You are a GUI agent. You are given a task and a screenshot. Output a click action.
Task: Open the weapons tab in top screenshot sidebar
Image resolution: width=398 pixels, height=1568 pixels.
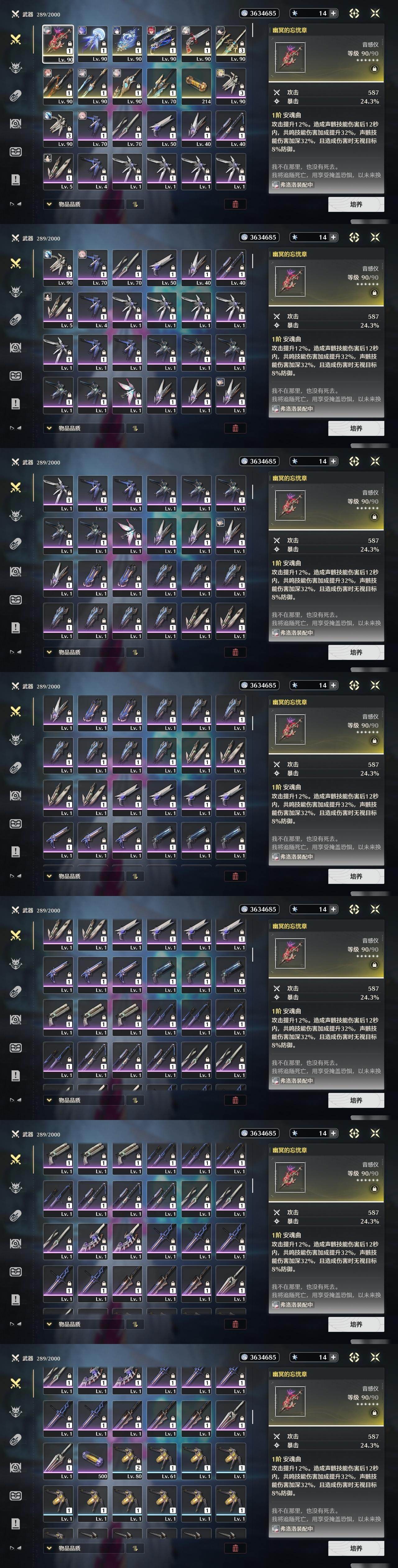[x=16, y=39]
